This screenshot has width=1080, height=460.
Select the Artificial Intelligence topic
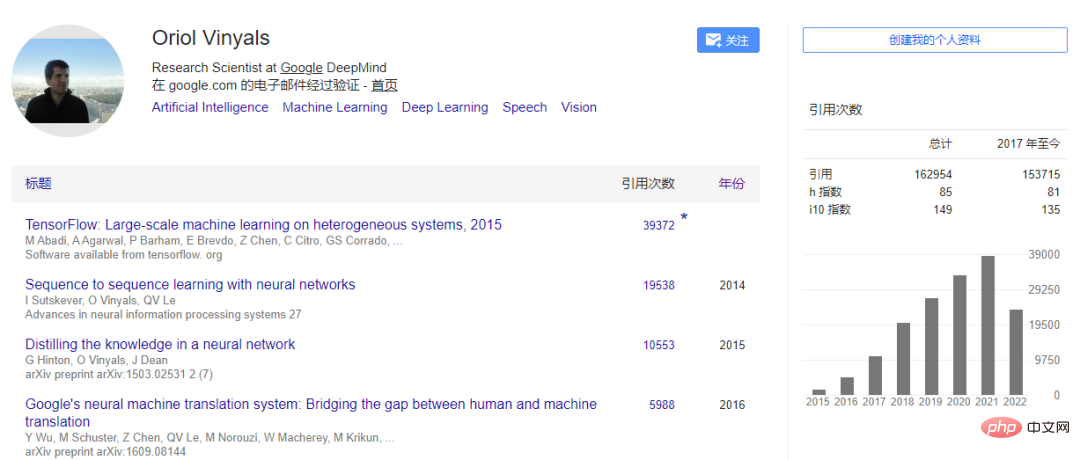[210, 107]
